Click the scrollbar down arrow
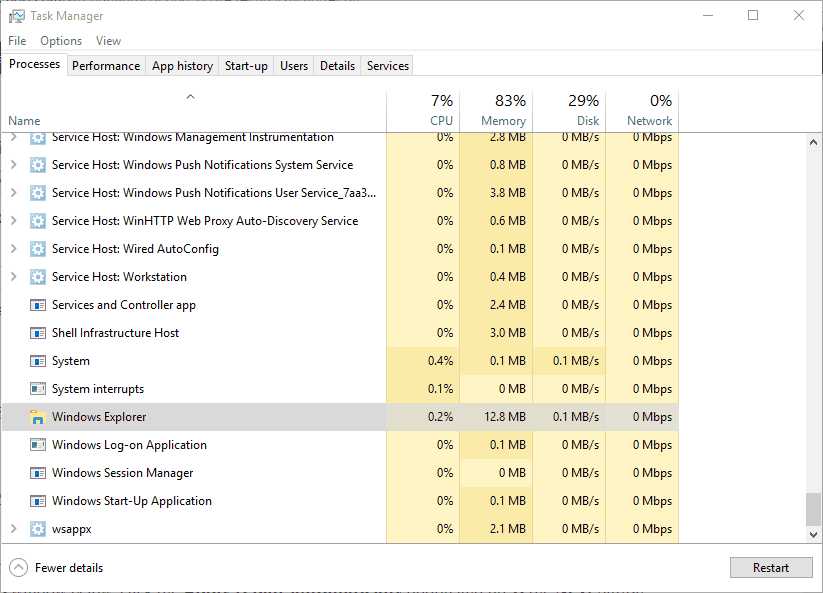Screen dimensions: 823x593 click(x=813, y=535)
